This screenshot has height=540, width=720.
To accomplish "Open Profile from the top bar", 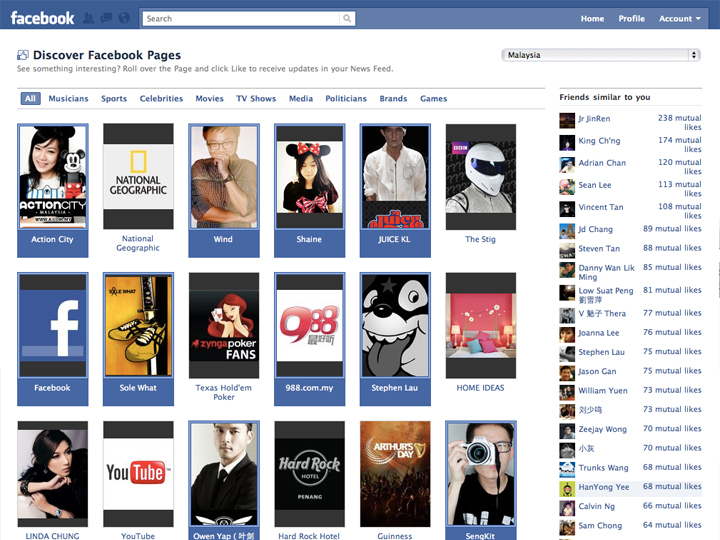I will [x=631, y=18].
